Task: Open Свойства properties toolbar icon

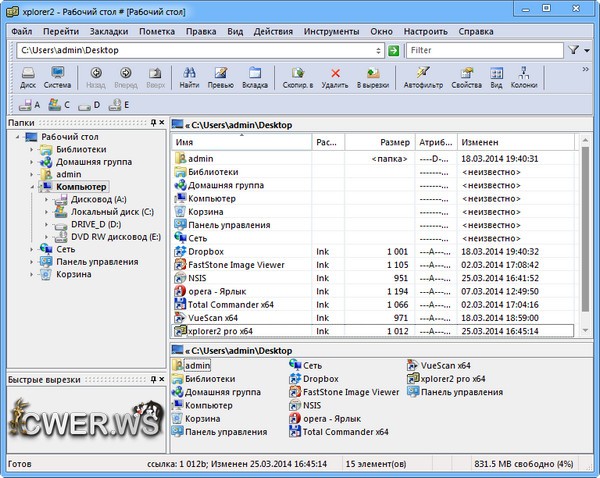Action: (x=466, y=75)
